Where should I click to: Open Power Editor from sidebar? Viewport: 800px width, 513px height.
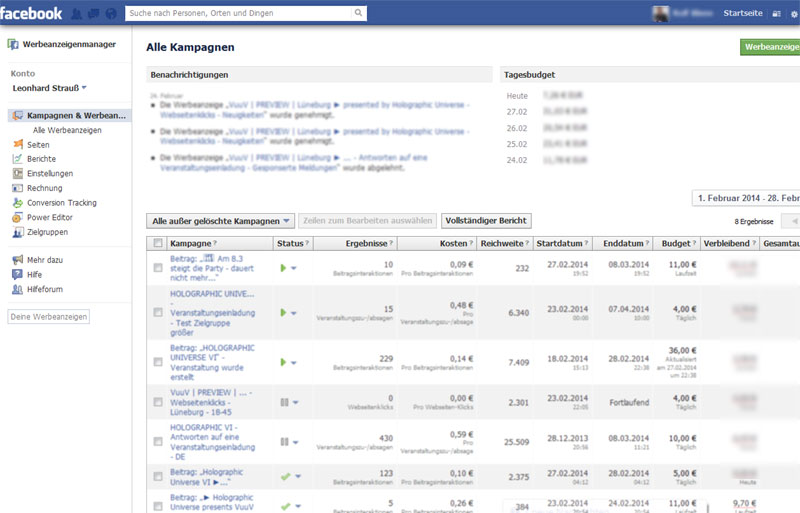coord(49,217)
